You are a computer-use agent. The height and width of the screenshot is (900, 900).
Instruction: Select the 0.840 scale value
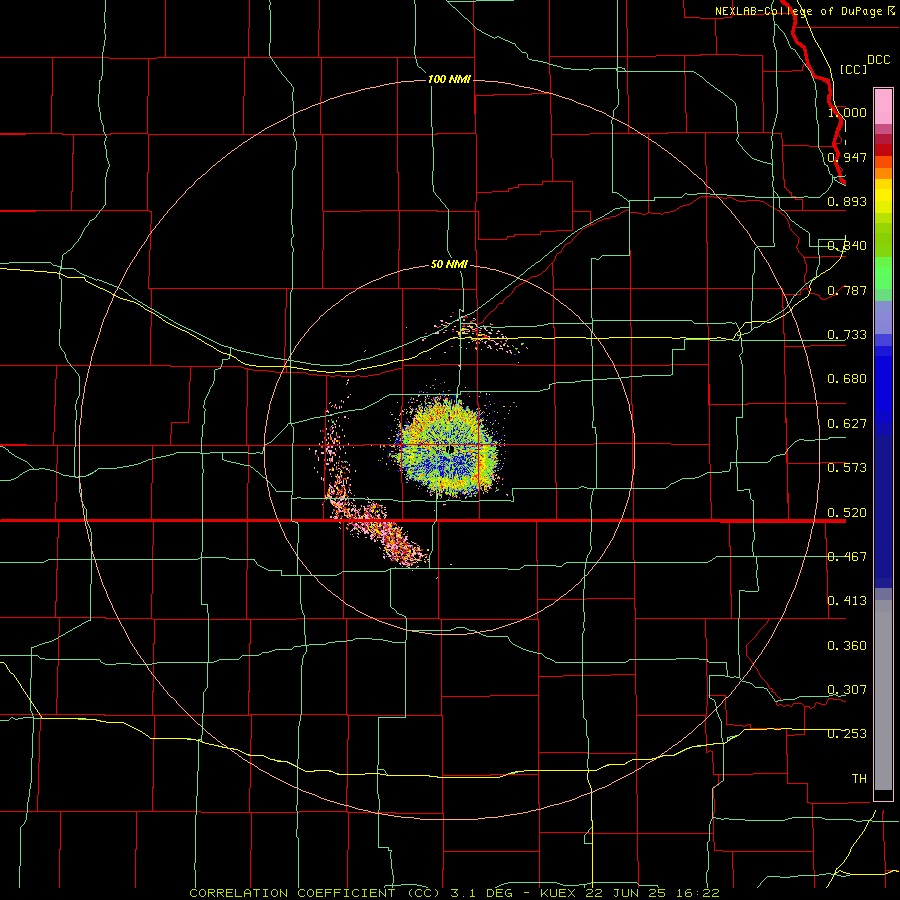click(847, 246)
